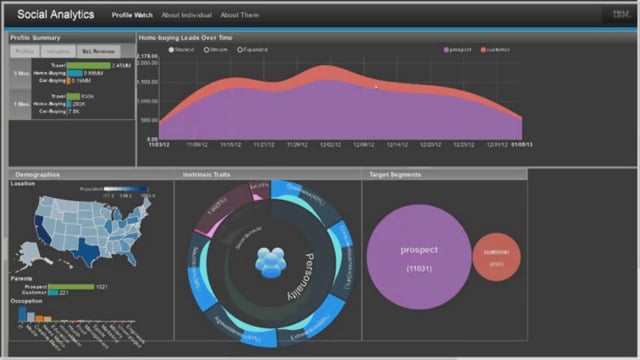This screenshot has height=360, width=640.
Task: Click the Occupation label in Demographics
Action: click(x=26, y=301)
